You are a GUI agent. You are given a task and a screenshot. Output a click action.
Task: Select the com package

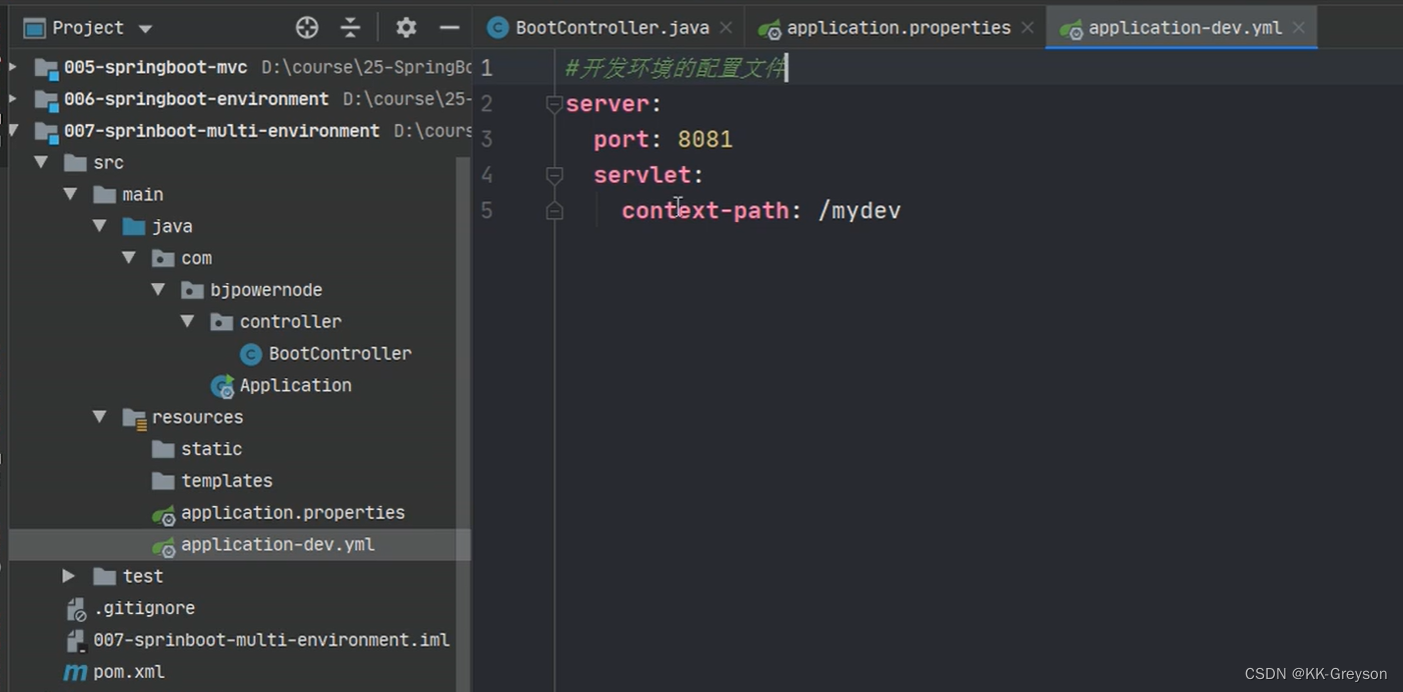coord(196,258)
